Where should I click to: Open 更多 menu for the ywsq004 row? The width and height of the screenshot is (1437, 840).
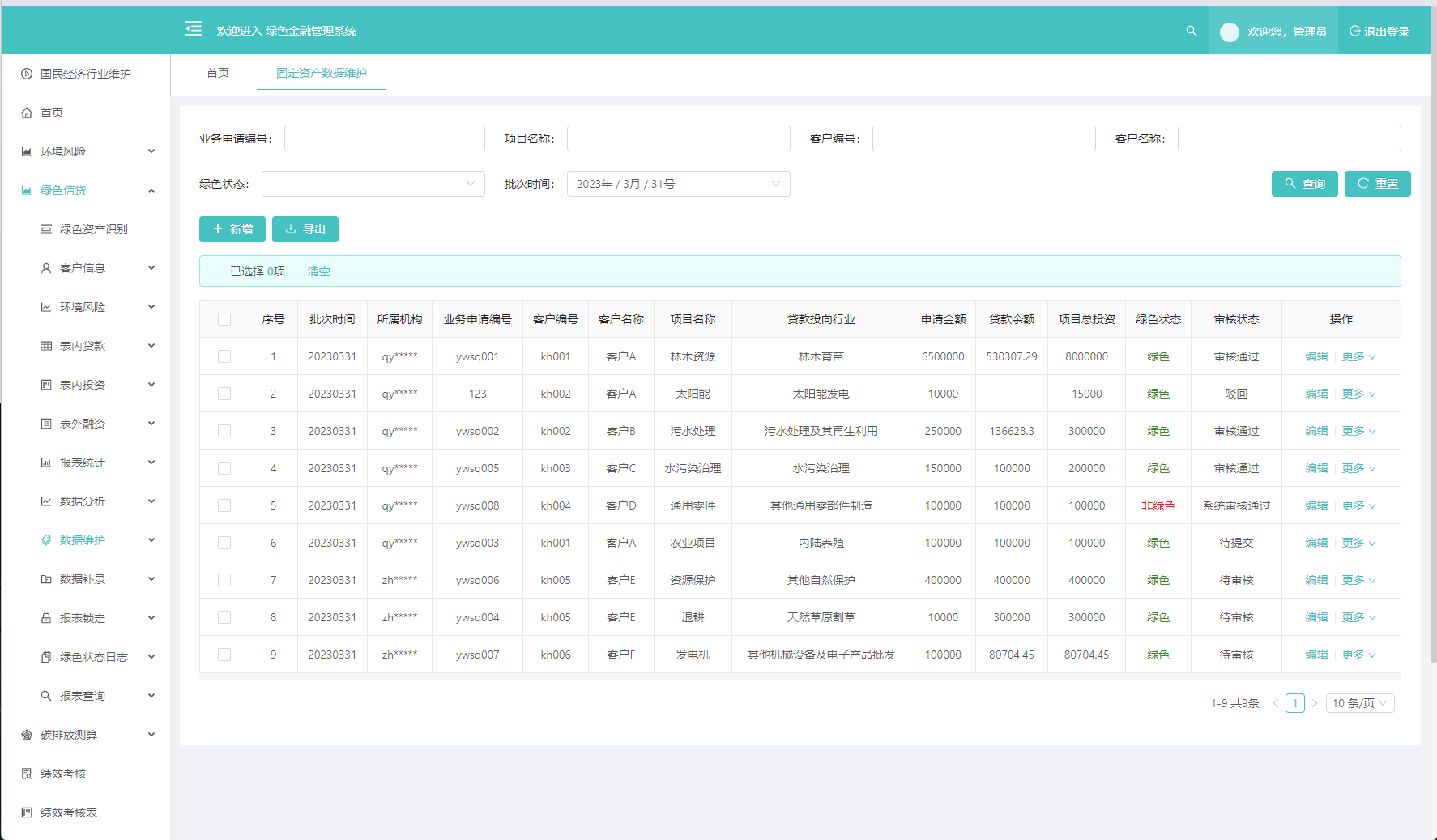(1358, 617)
